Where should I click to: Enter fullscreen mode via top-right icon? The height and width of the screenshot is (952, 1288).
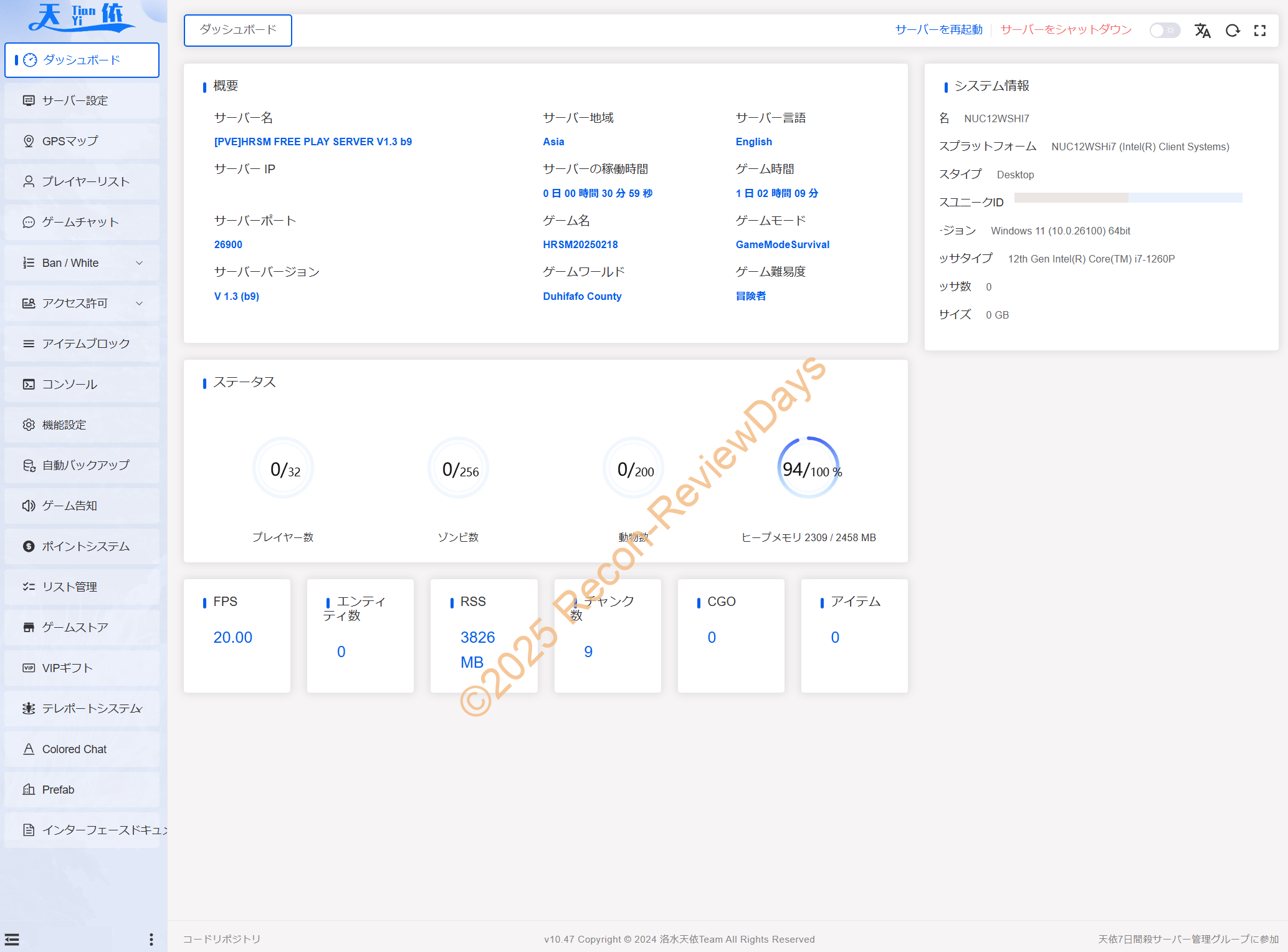(1260, 31)
